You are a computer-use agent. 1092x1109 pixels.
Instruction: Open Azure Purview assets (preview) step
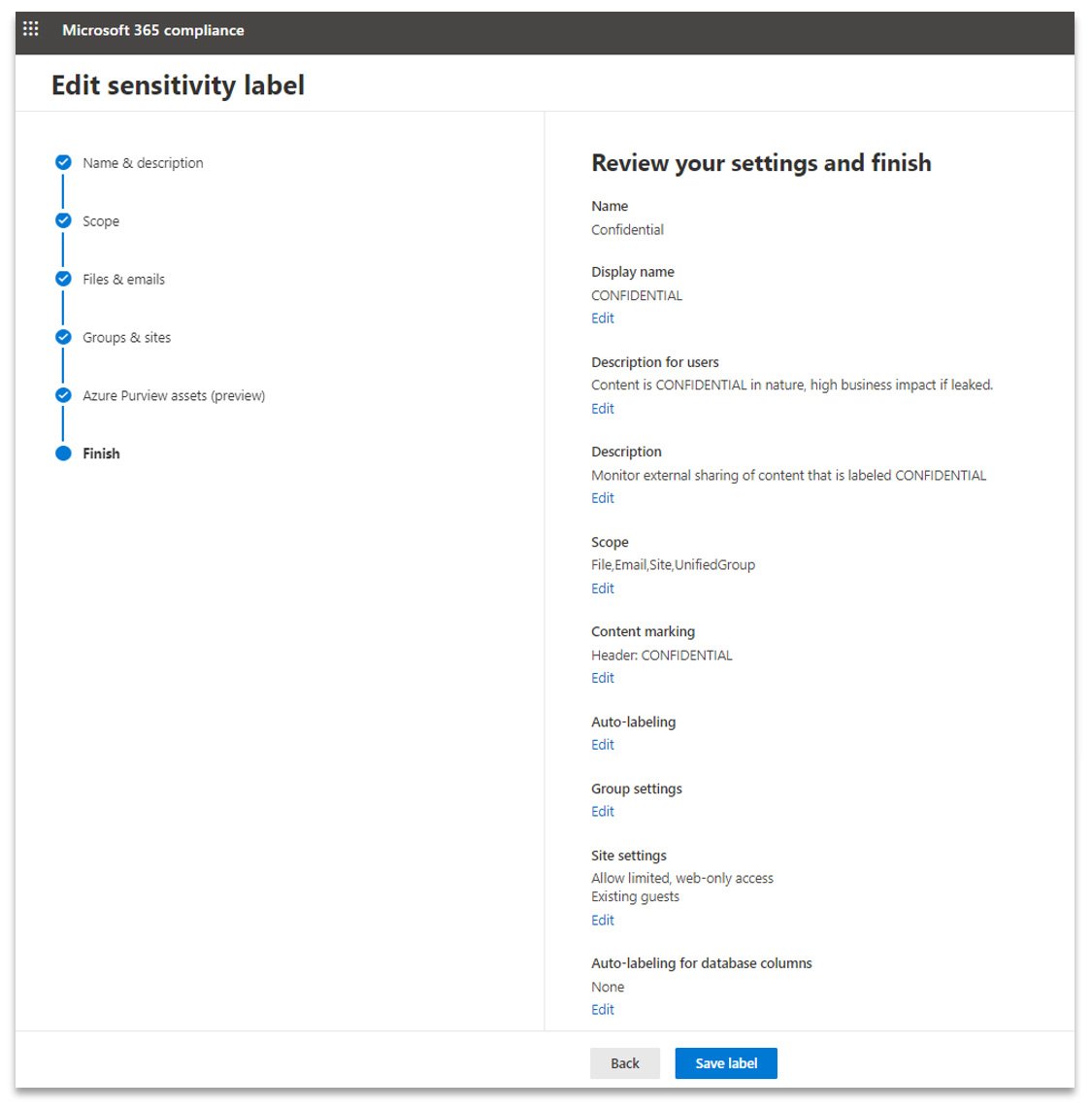174,396
